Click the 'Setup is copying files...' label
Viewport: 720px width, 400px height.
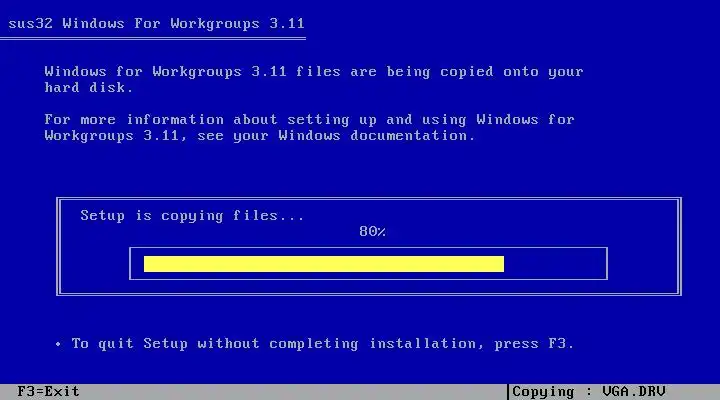(x=192, y=216)
